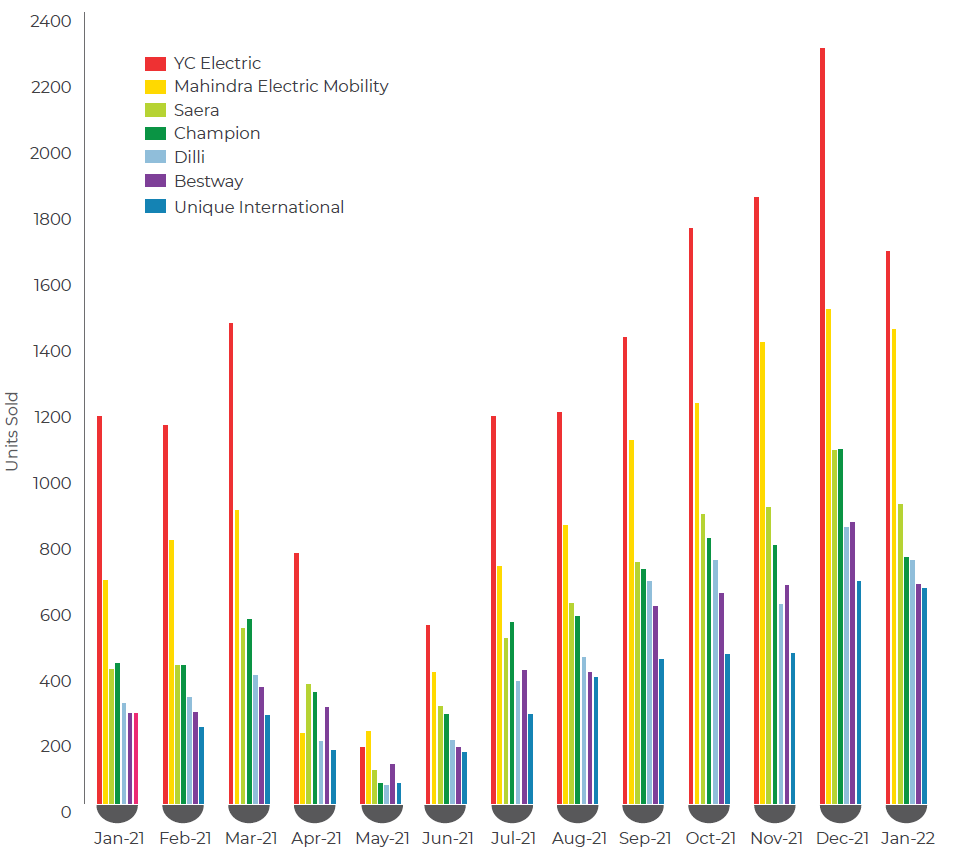Click the Units Sold axis title
The image size is (955, 850).
click(12, 430)
